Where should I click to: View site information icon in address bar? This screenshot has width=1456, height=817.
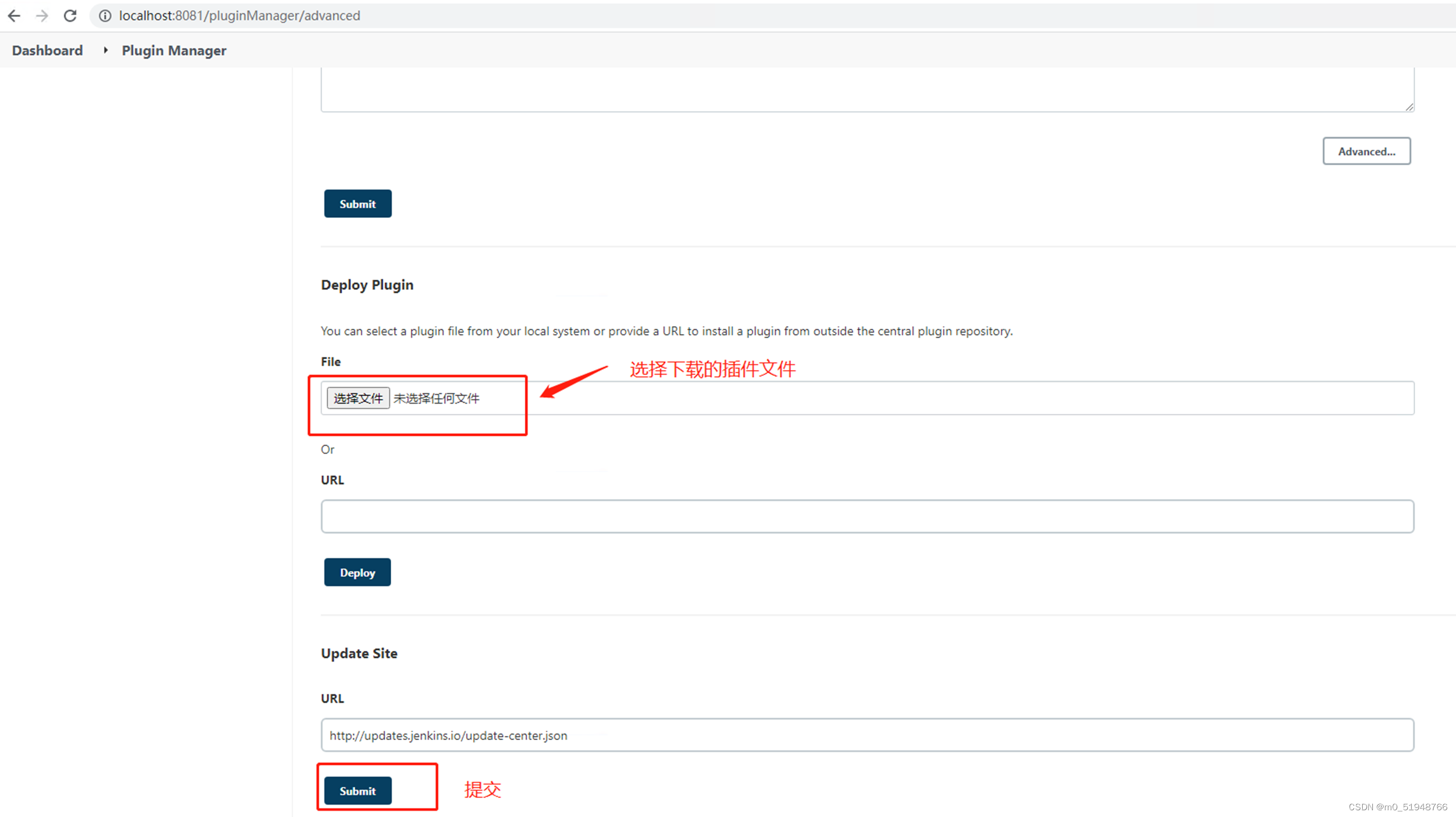point(105,16)
